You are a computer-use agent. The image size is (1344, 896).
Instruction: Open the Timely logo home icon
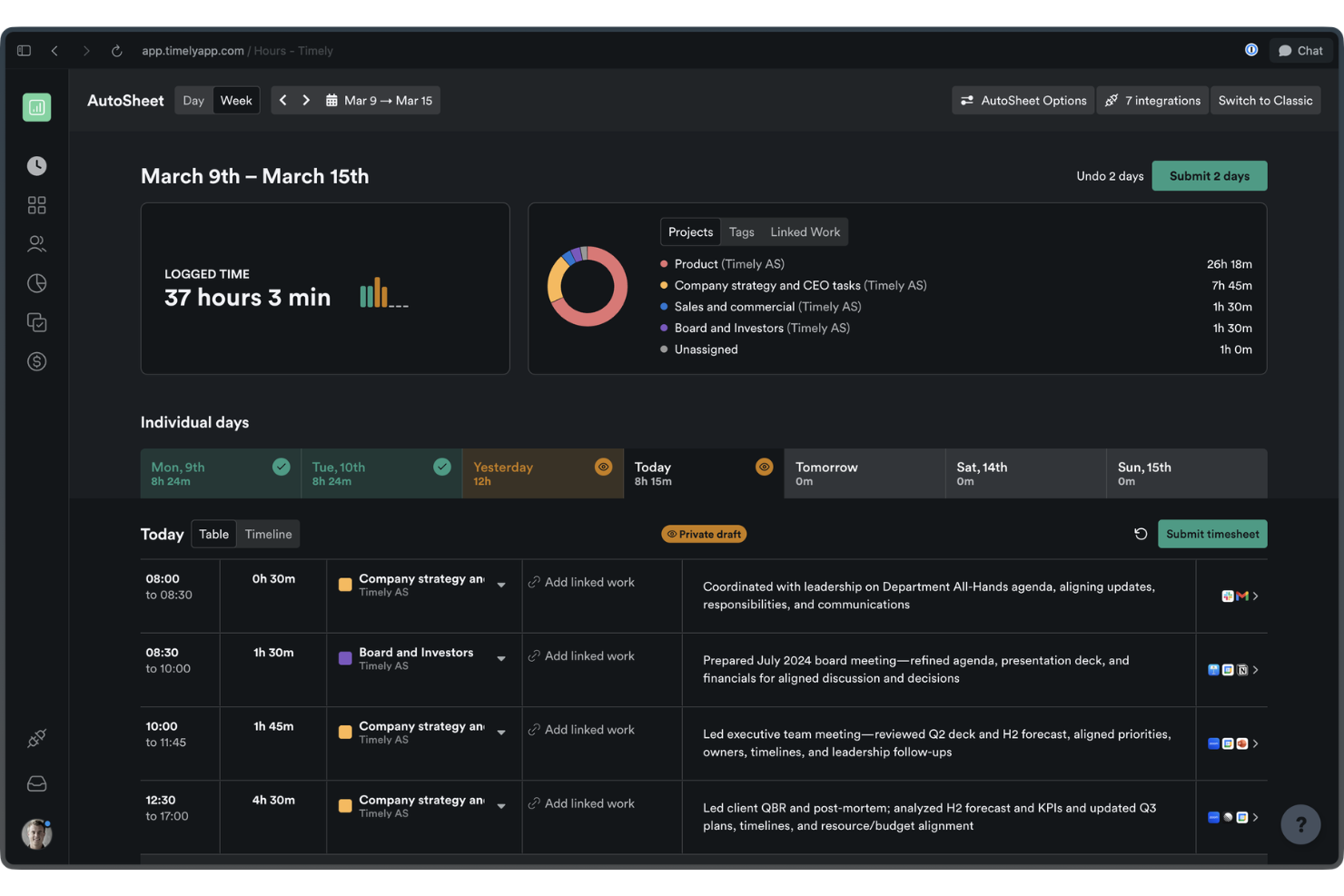pyautogui.click(x=36, y=107)
